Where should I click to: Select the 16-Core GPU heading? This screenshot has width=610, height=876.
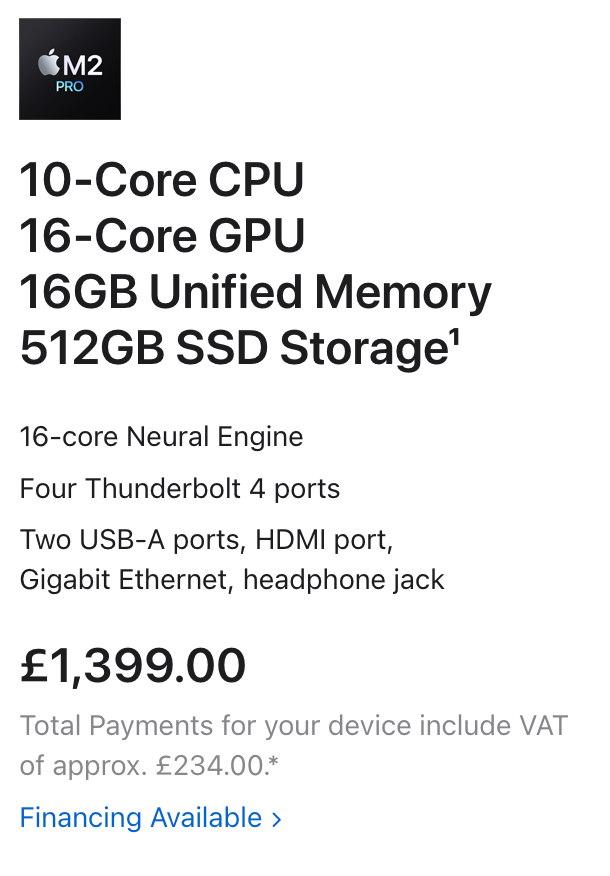162,237
